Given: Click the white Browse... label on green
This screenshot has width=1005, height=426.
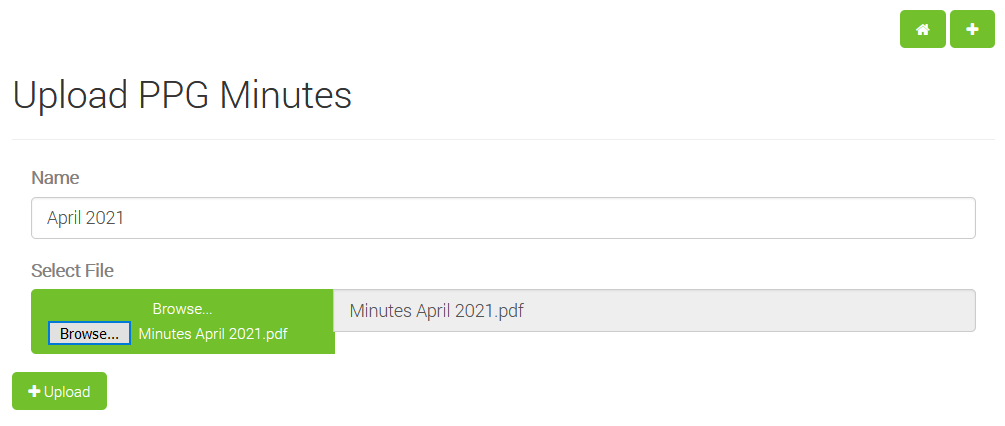Looking at the screenshot, I should [182, 309].
